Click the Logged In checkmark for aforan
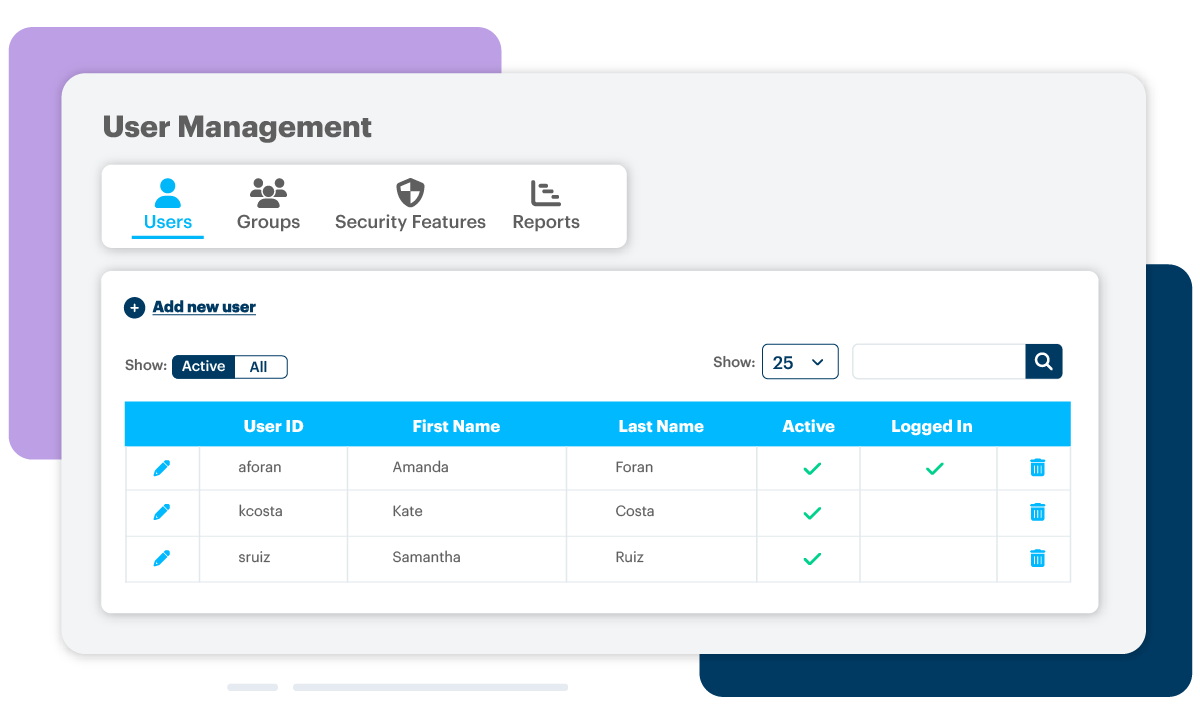The width and height of the screenshot is (1200, 722). pyautogui.click(x=935, y=468)
